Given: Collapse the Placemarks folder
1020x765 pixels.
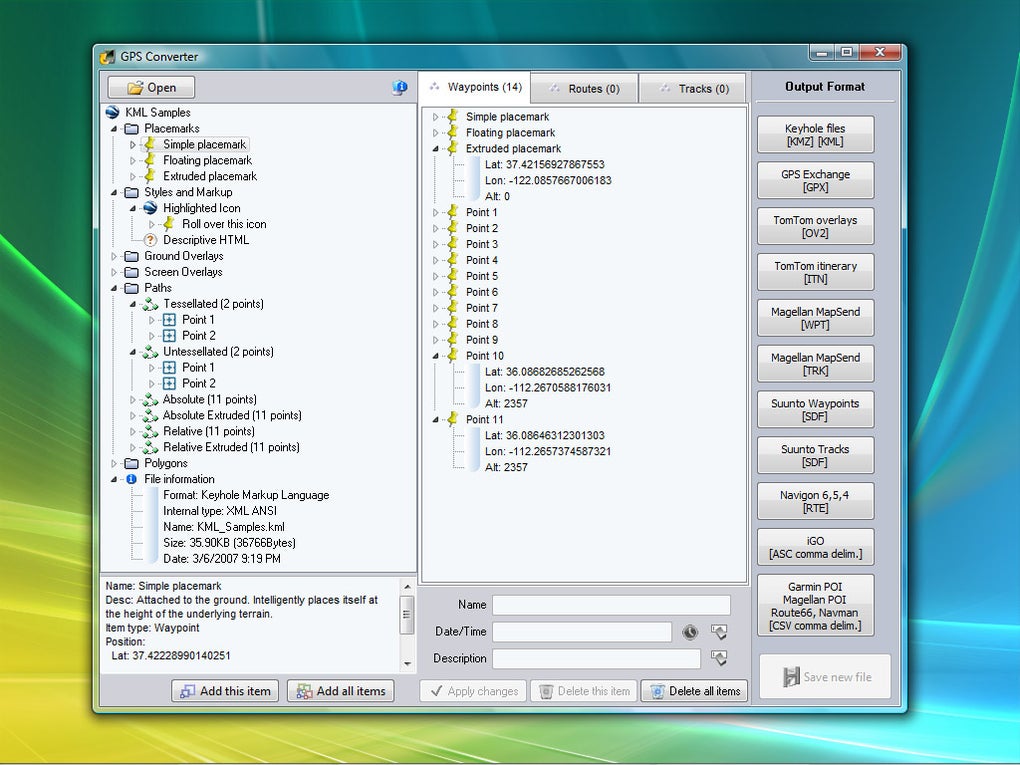Looking at the screenshot, I should [114, 129].
